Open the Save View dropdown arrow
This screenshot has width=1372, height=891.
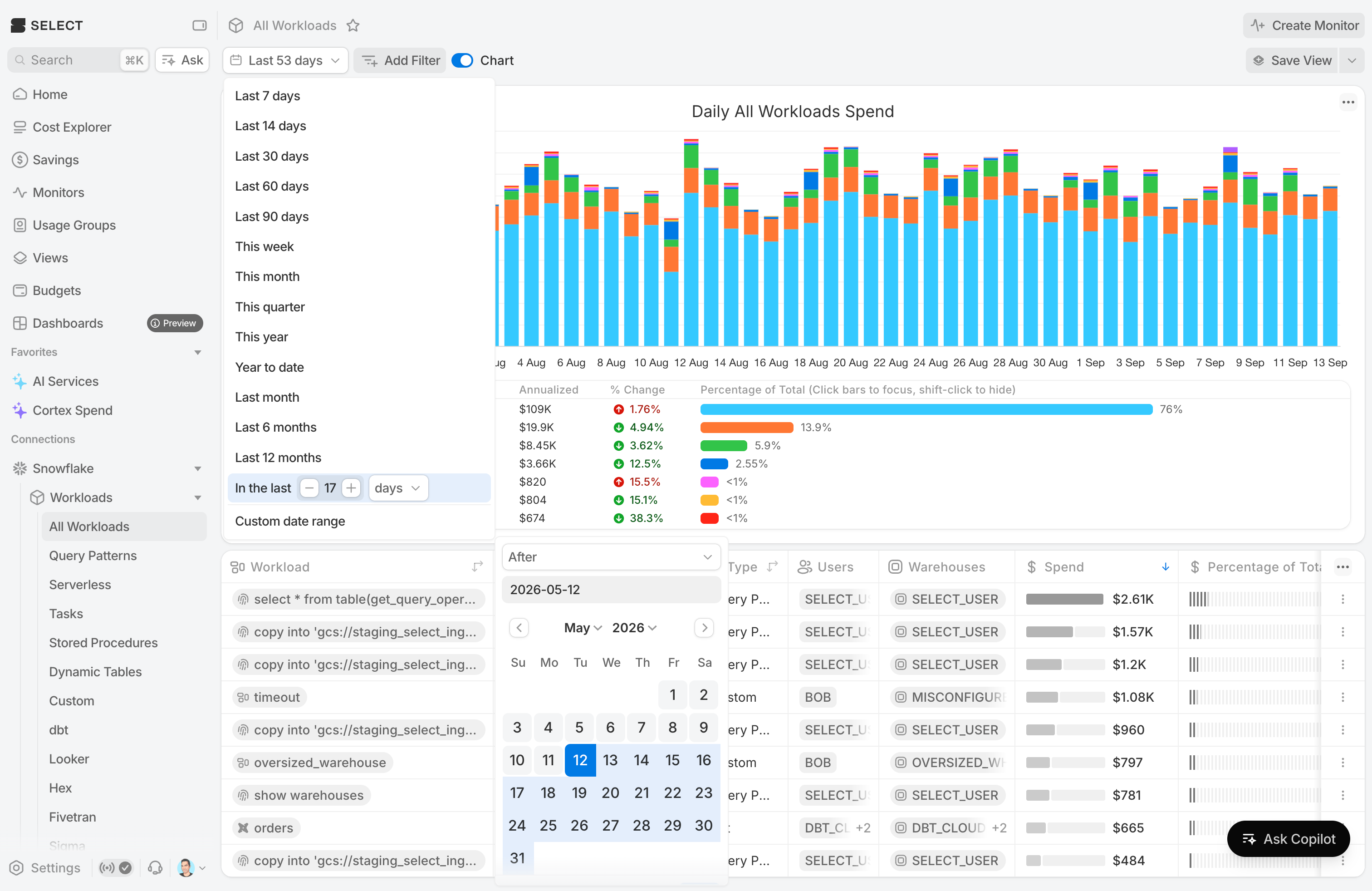coord(1351,60)
